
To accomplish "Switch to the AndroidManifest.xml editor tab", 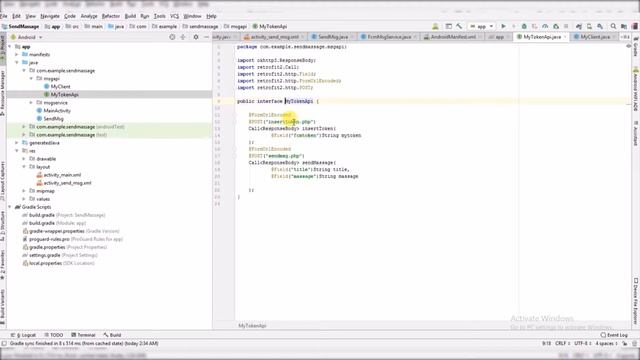I will pyautogui.click(x=452, y=37).
